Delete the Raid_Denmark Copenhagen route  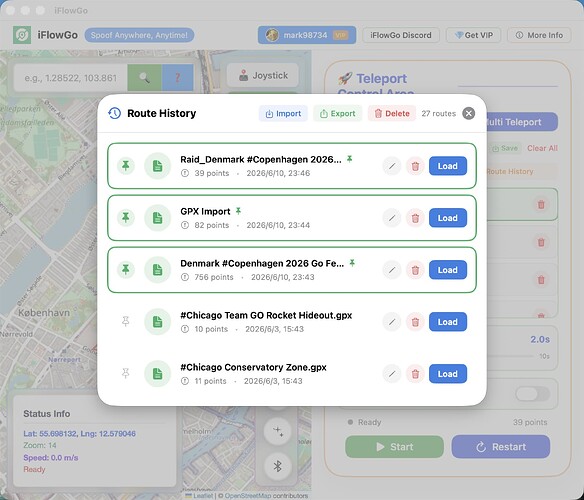click(415, 166)
